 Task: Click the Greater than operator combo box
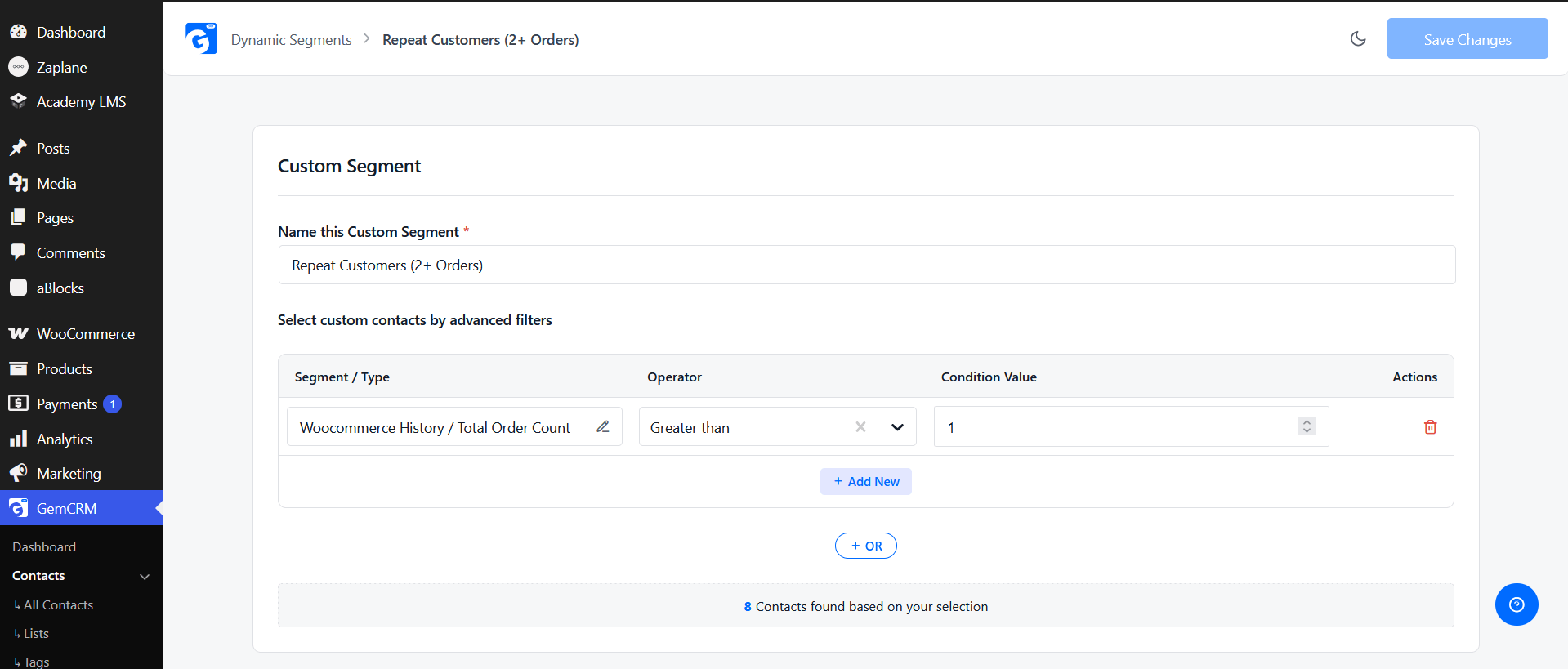pos(778,426)
